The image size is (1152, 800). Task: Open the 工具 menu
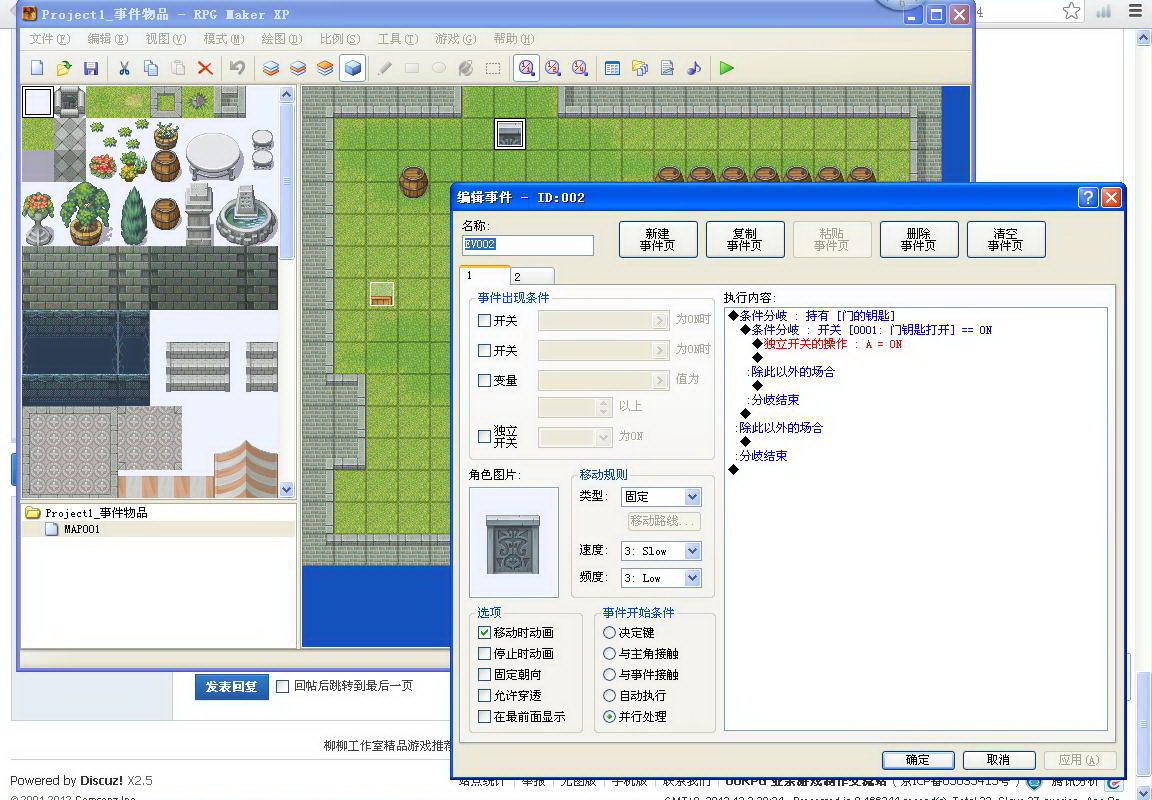tap(397, 39)
